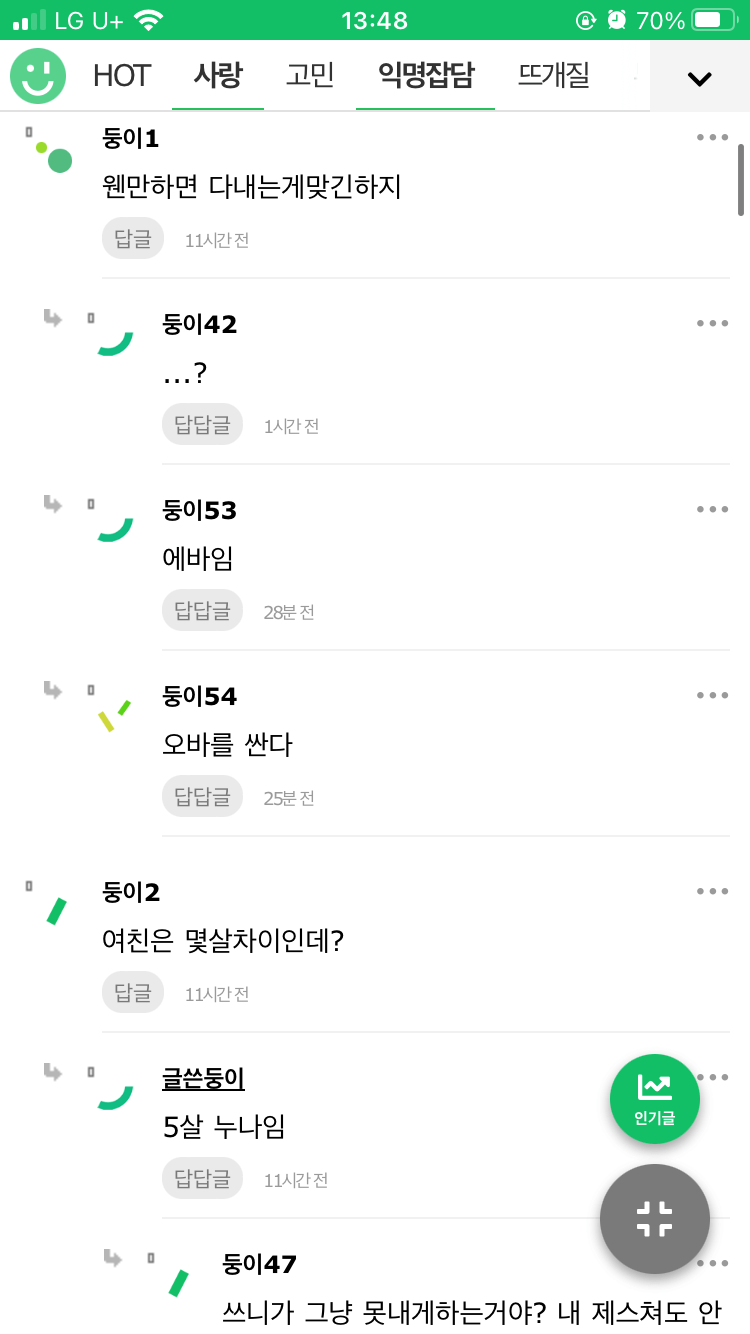The image size is (750, 1334).
Task: Click the vertical scrollbar on right edge
Action: coord(741,180)
